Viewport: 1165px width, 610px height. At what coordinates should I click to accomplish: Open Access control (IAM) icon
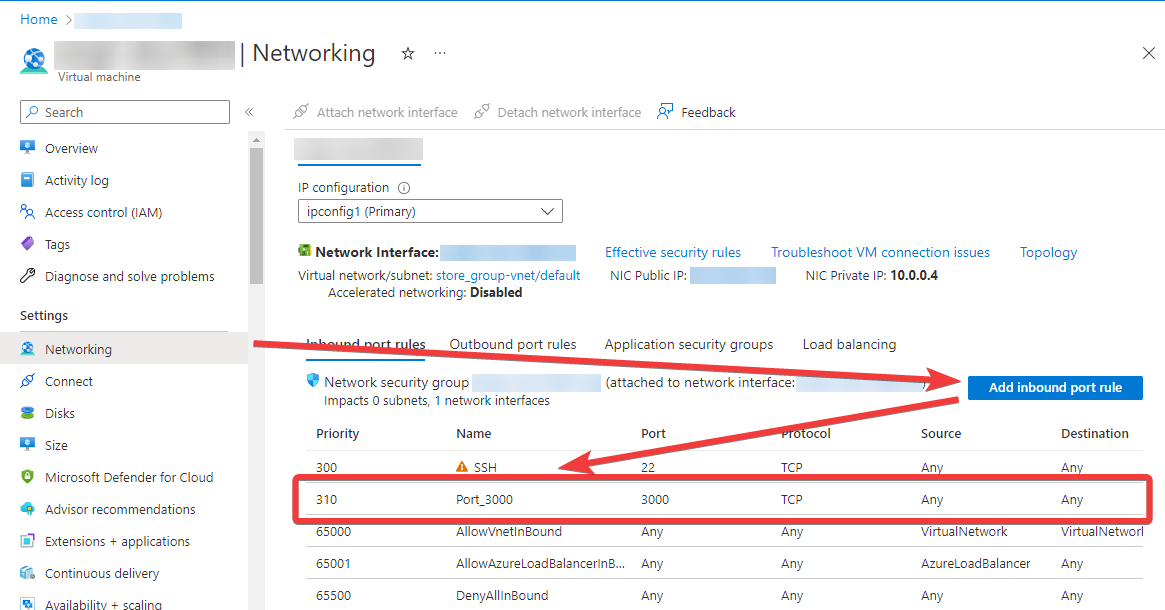point(27,212)
